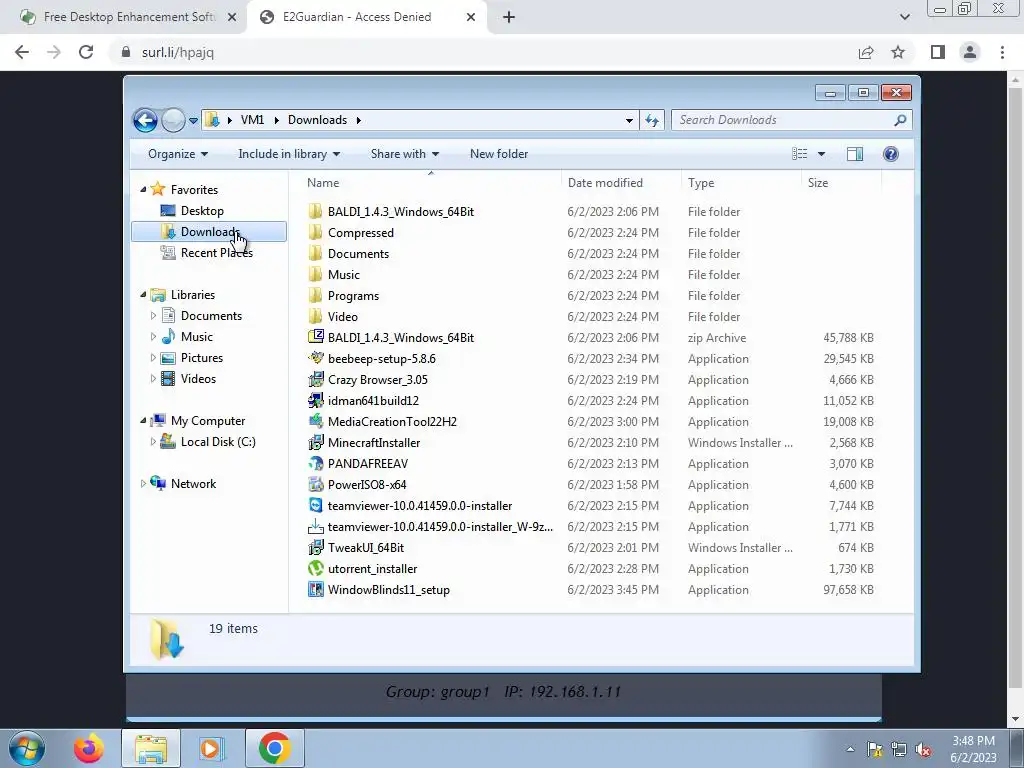This screenshot has width=1024, height=768.
Task: Launch Firefox from the taskbar
Action: point(89,748)
